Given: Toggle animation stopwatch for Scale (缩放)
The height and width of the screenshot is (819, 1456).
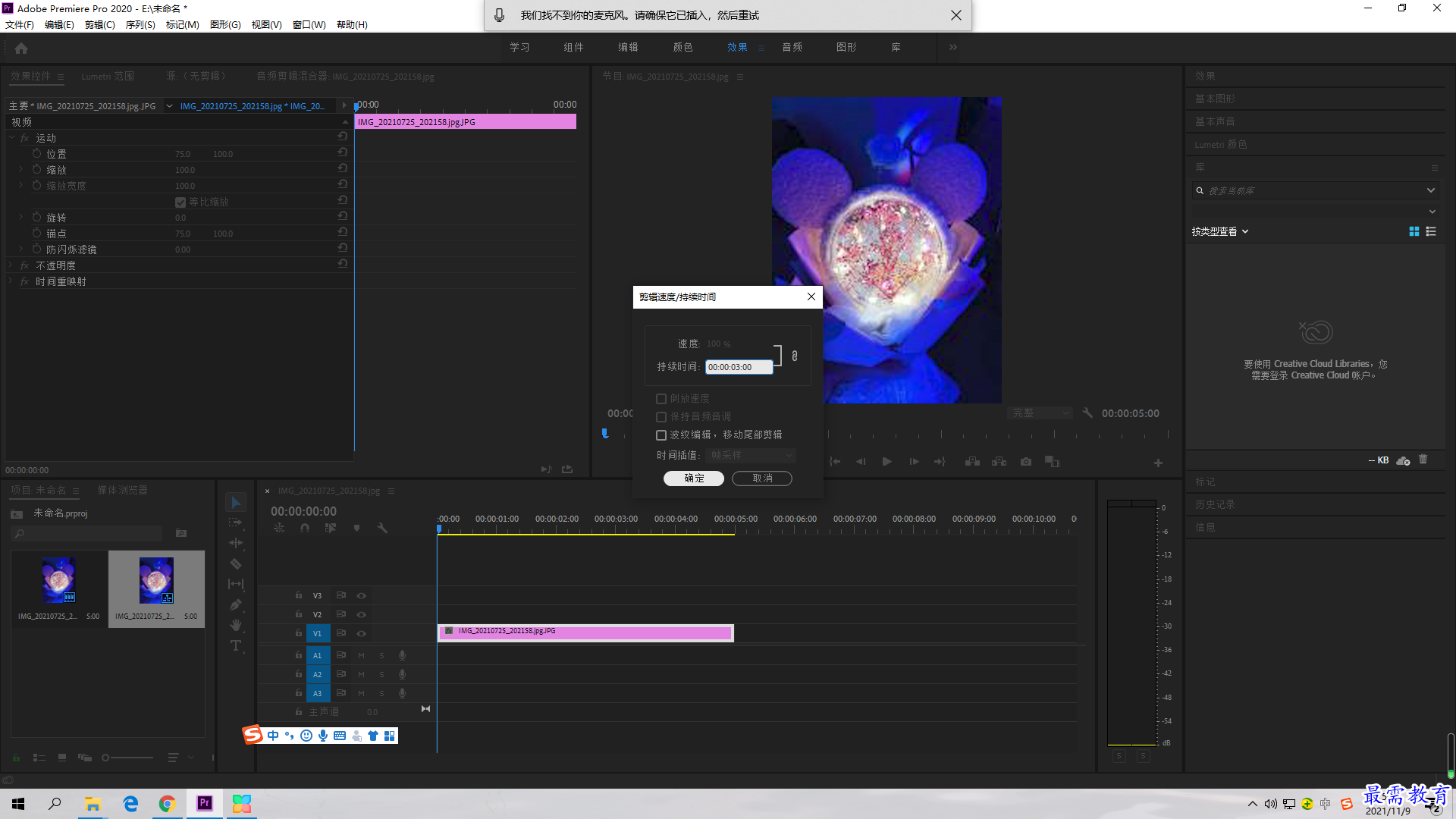Looking at the screenshot, I should point(36,169).
